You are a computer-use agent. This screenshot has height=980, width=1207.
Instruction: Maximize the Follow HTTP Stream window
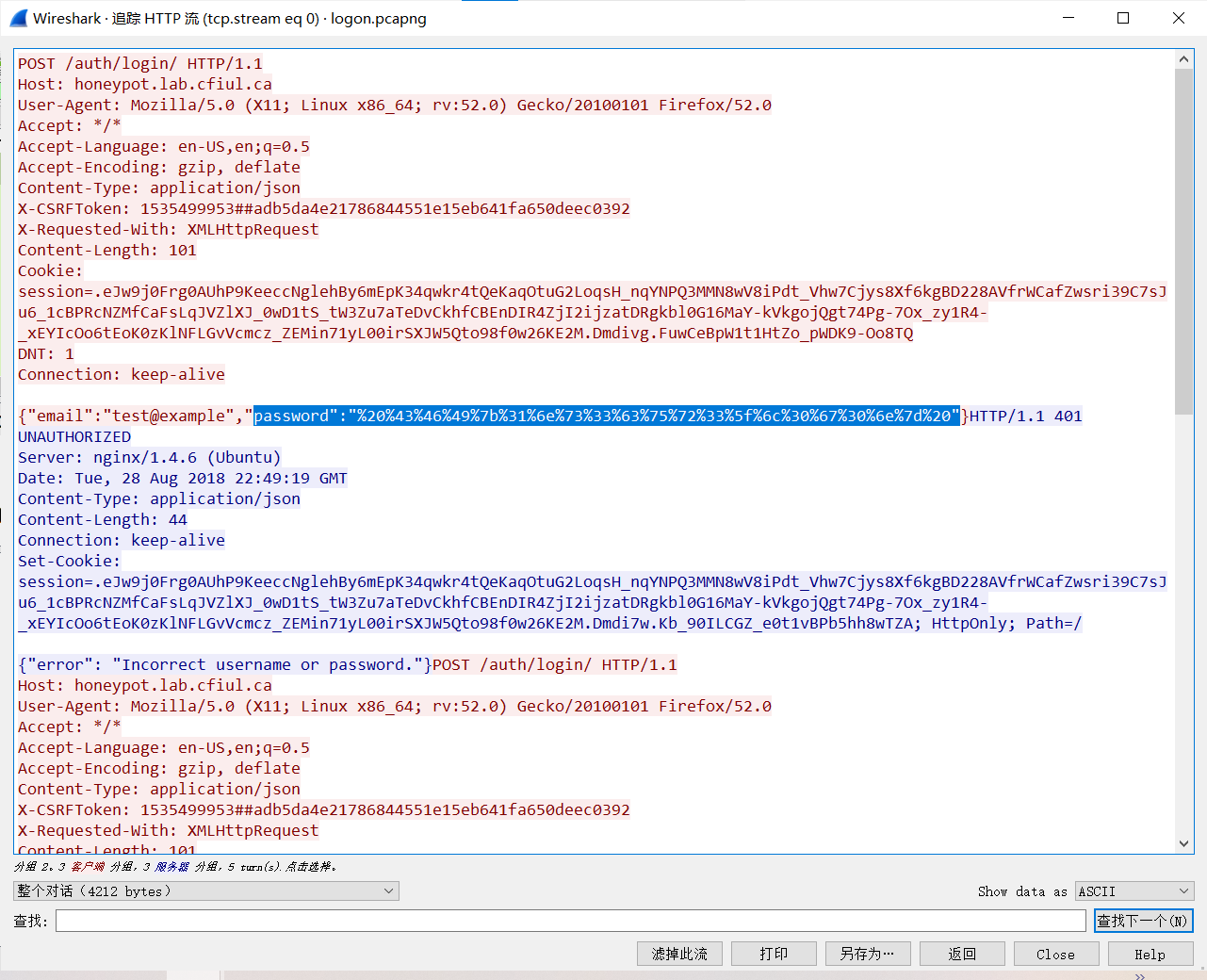[1123, 18]
